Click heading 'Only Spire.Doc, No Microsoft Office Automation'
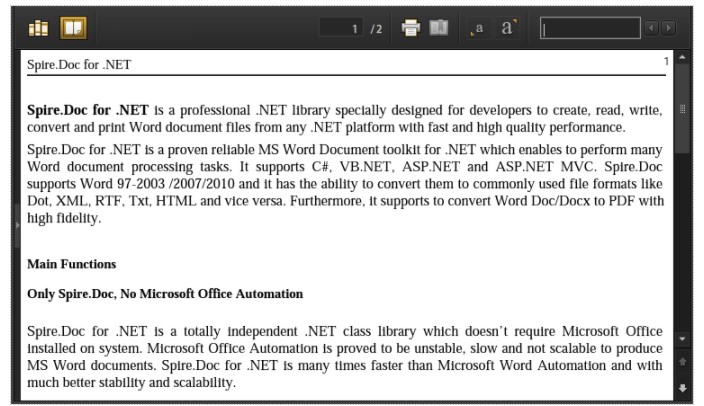704x406 pixels. pyautogui.click(x=165, y=294)
